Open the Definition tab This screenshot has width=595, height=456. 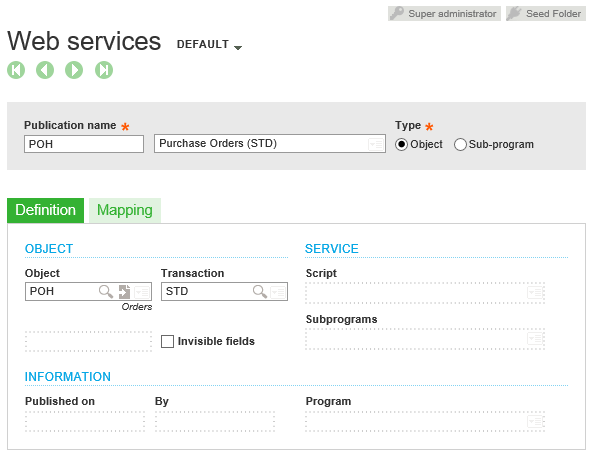coord(46,210)
